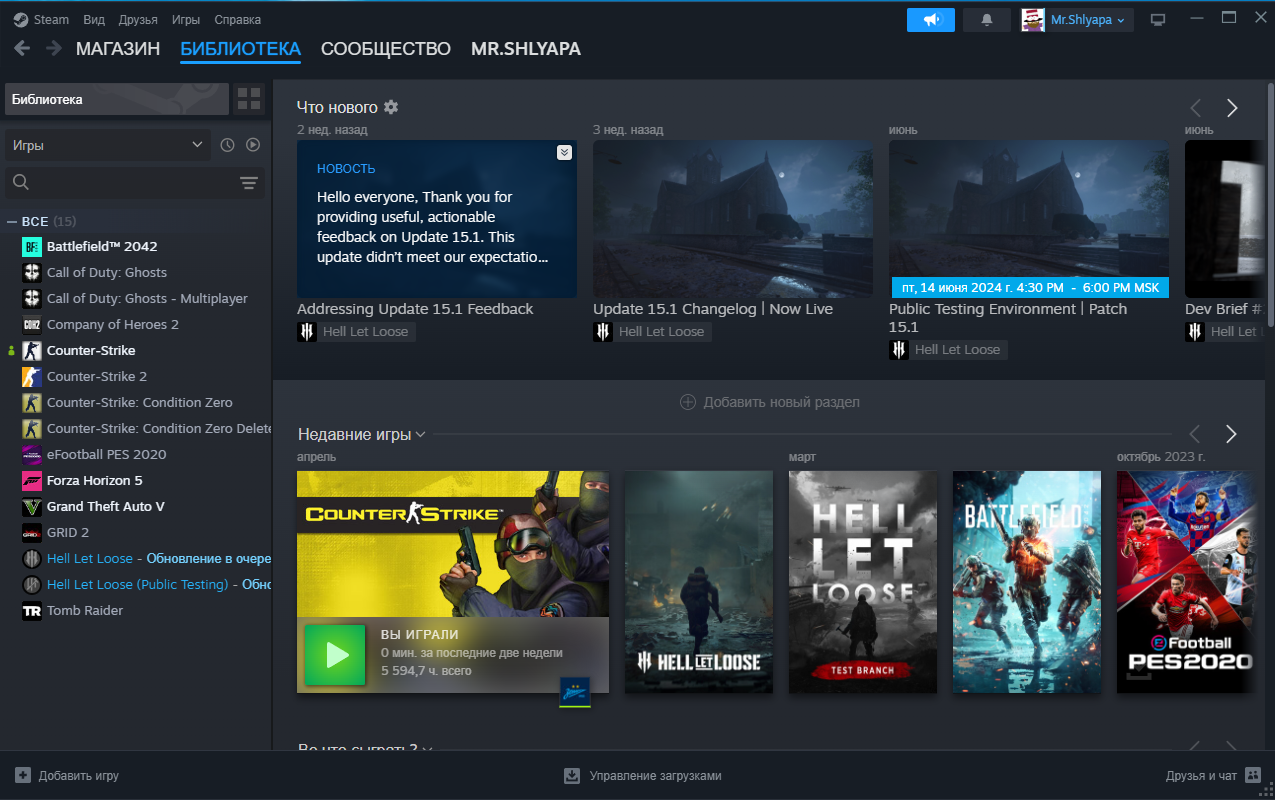Open the MR.SHLYAPA profile tab
Screen dimensions: 1275x800
[x=526, y=49]
